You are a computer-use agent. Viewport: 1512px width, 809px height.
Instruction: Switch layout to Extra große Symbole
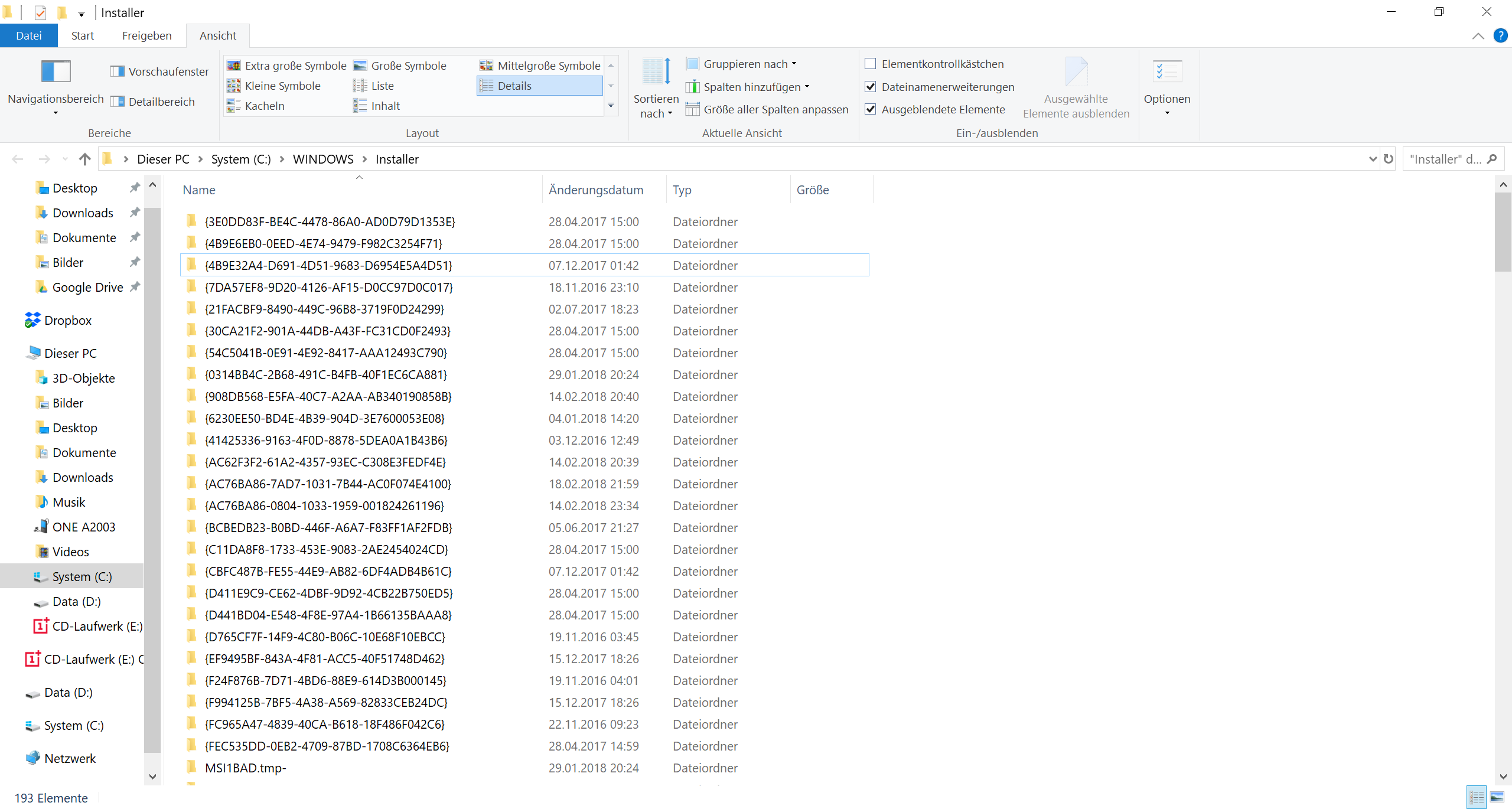click(x=286, y=66)
